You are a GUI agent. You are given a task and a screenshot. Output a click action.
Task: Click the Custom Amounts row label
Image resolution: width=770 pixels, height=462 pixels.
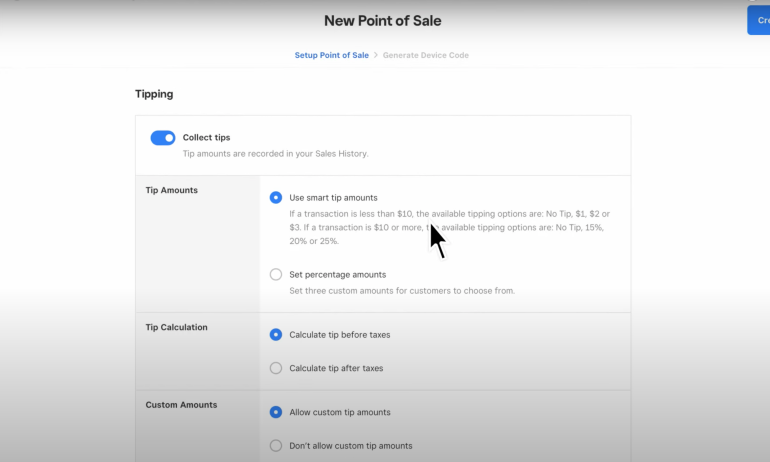pyautogui.click(x=181, y=405)
